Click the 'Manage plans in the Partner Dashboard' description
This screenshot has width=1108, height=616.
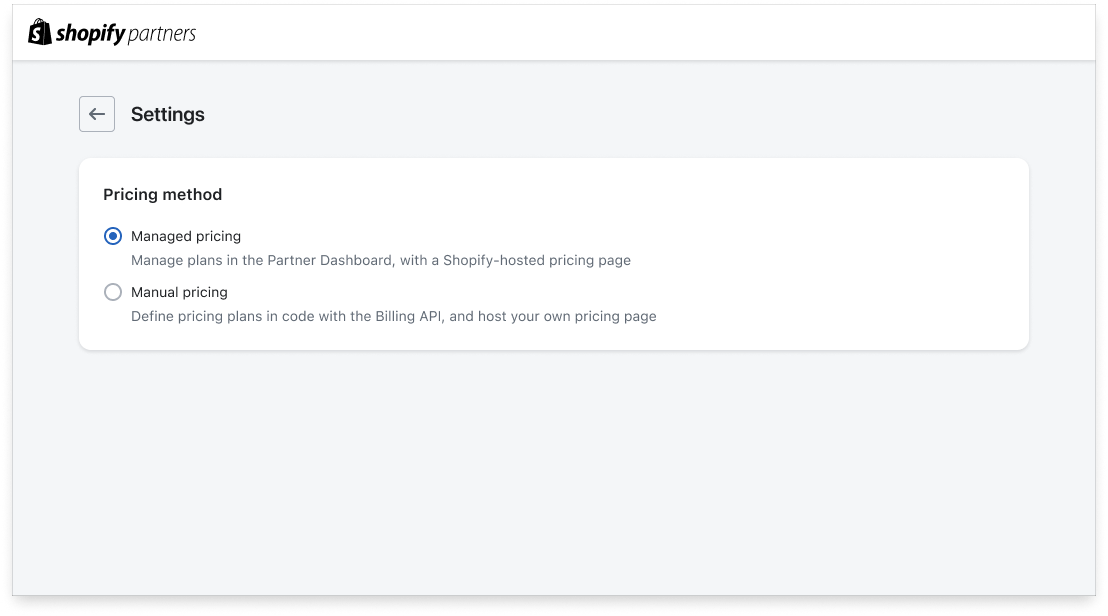(x=381, y=260)
